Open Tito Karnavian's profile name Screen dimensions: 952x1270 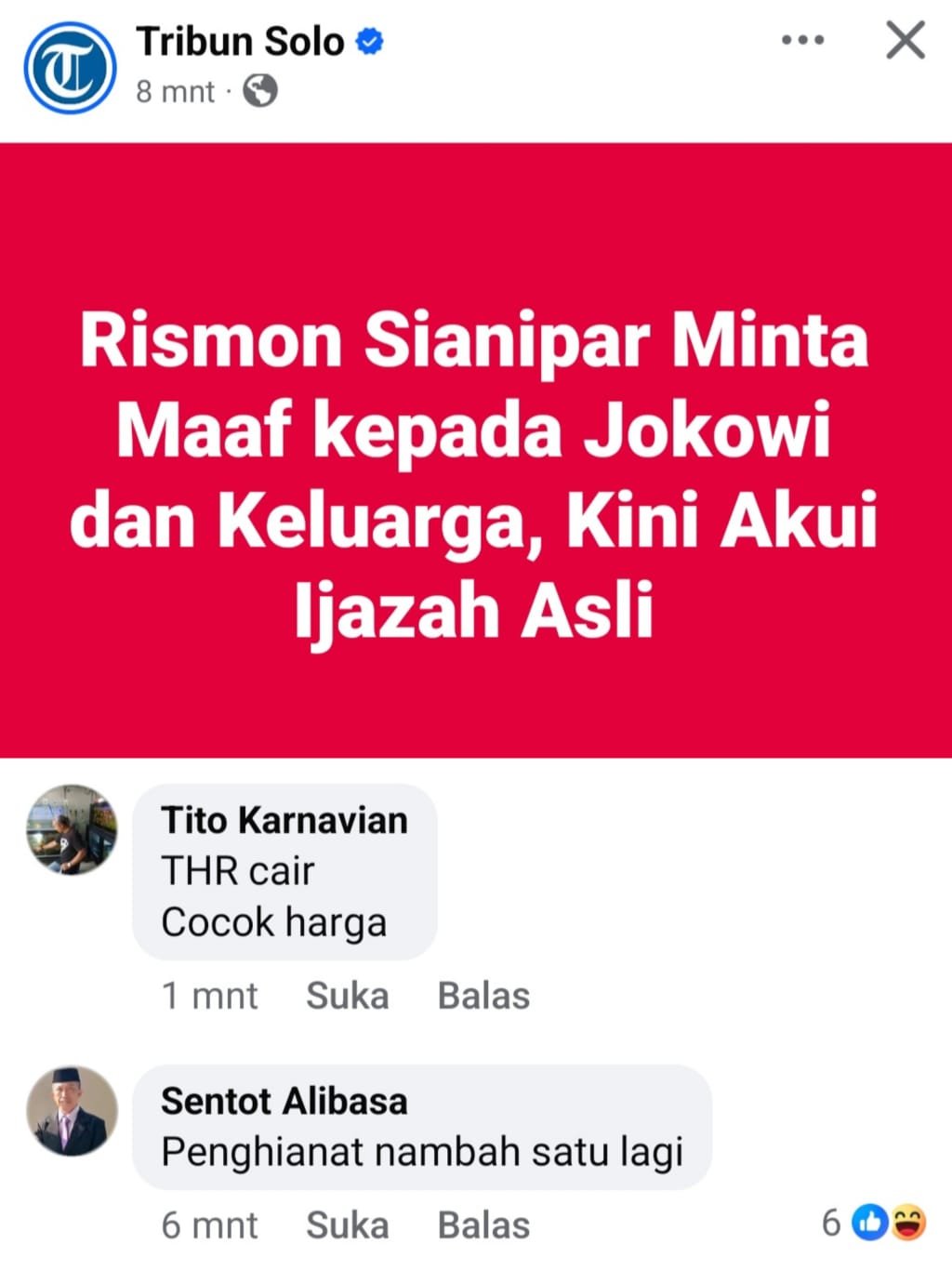(x=284, y=820)
